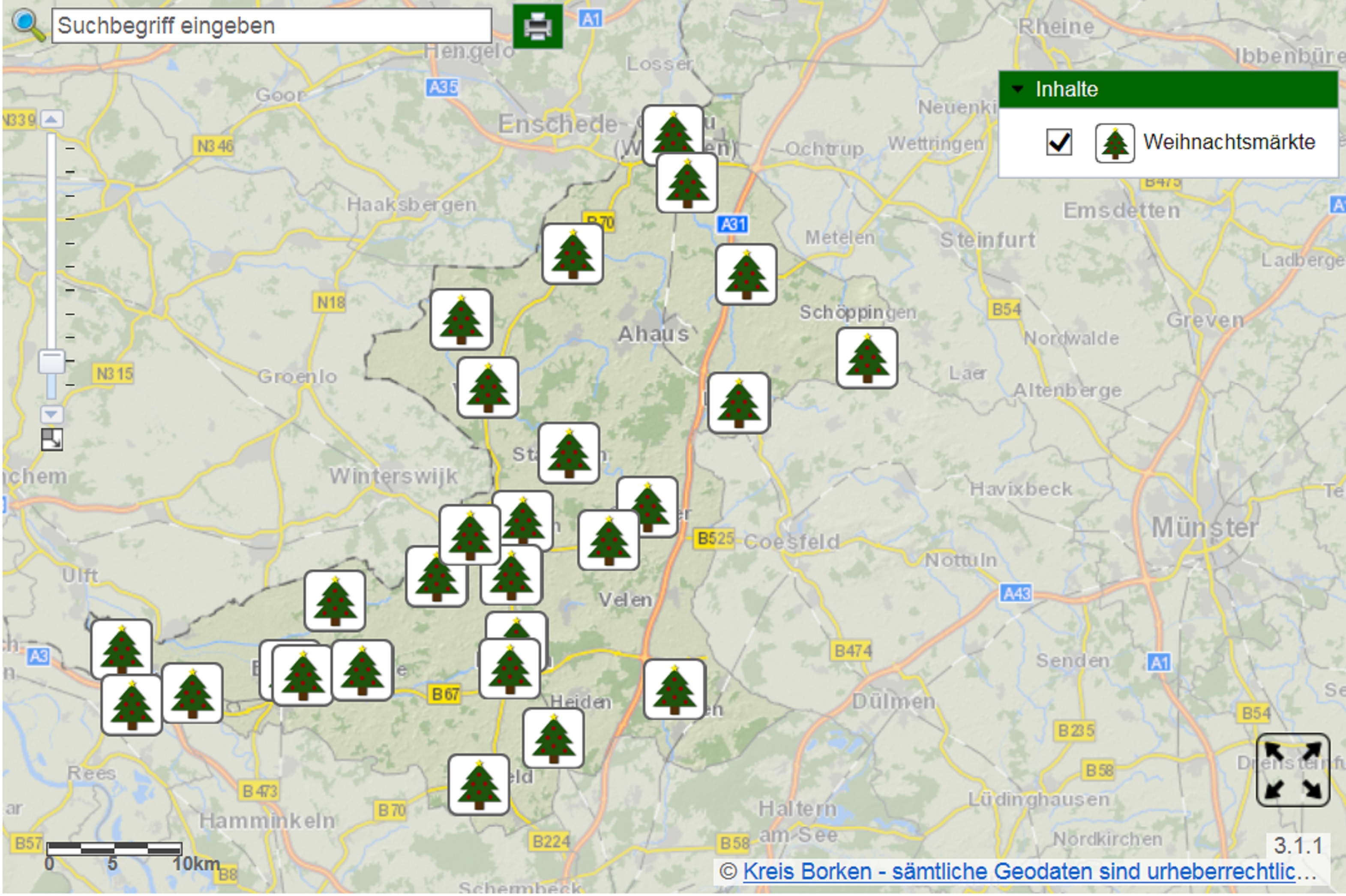
Task: Click the Suchbegriff eingeben search field
Action: tap(271, 26)
